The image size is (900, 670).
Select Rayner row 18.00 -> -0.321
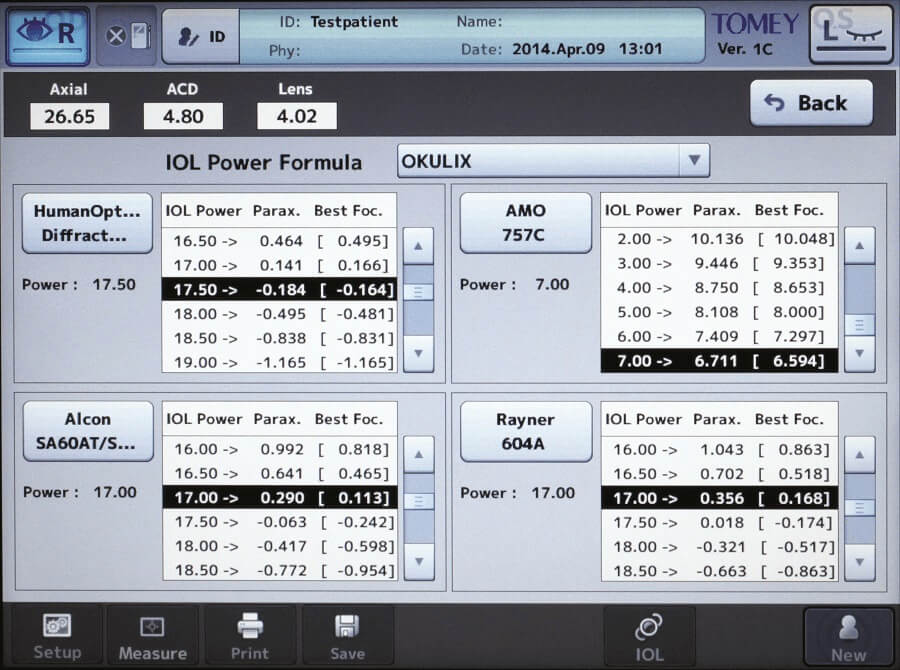coord(720,547)
